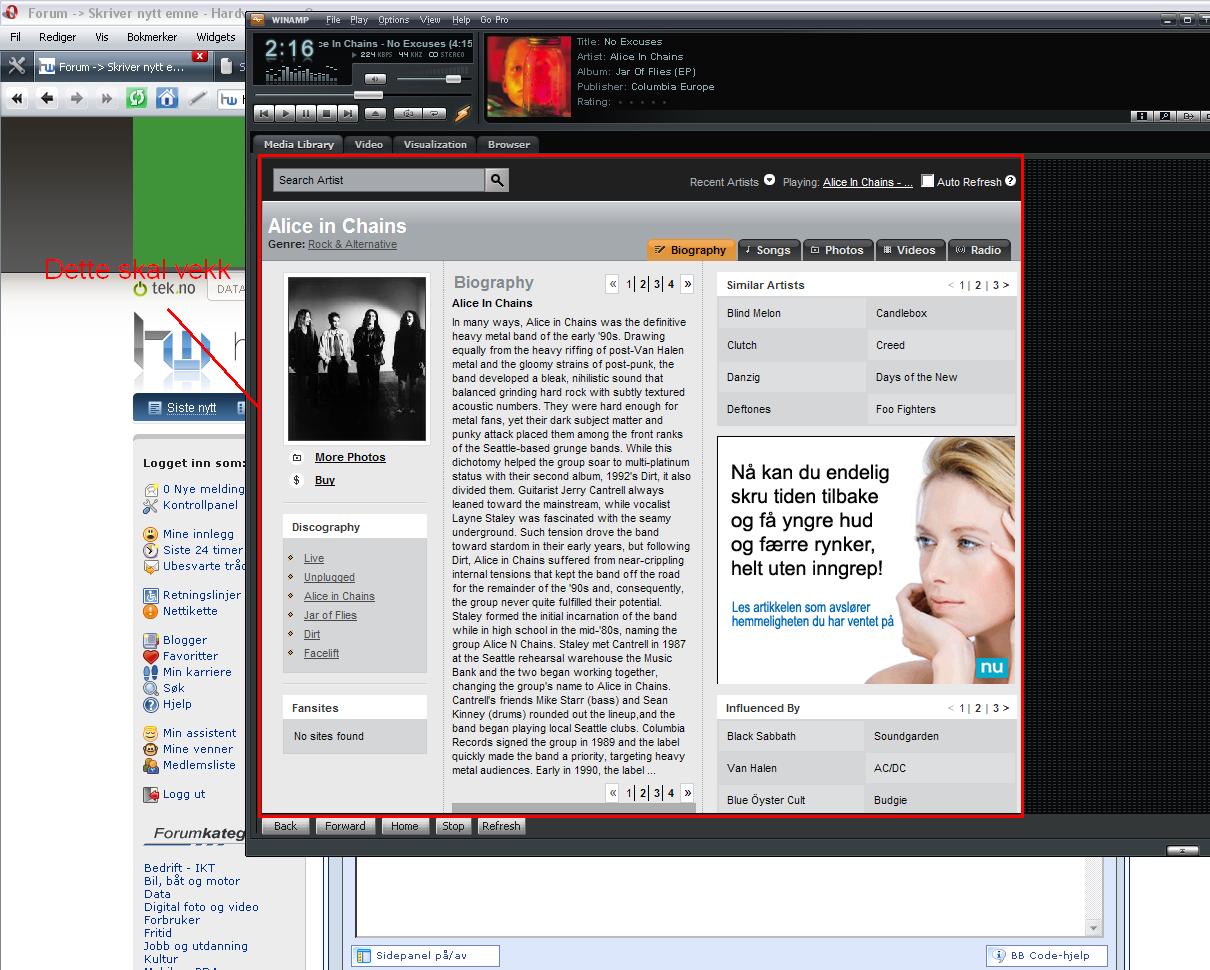Click the artist search magnifier button
This screenshot has height=970, width=1210.
(x=497, y=180)
